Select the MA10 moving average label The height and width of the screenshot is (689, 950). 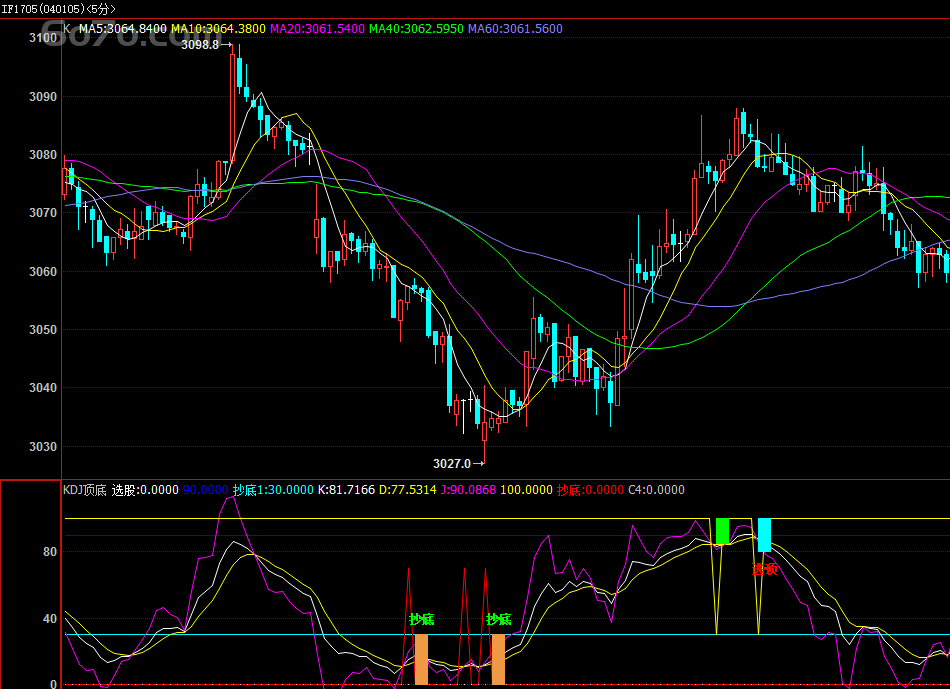click(218, 29)
